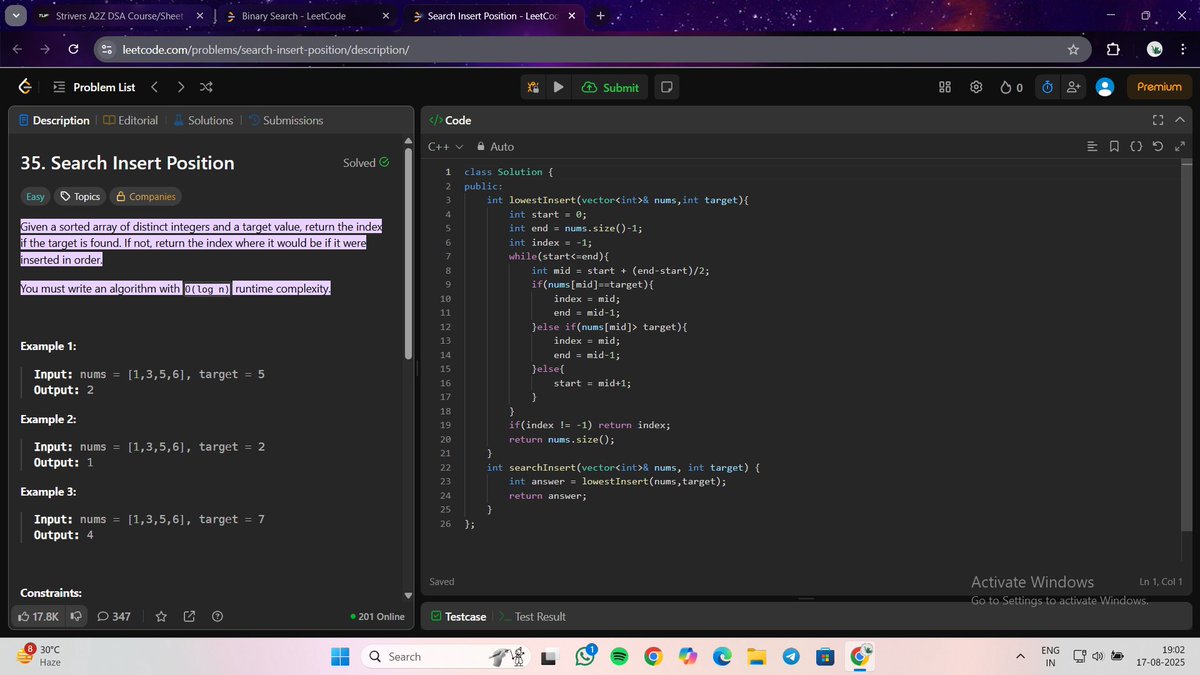Expand the Companies tag
1200x675 pixels.
146,197
